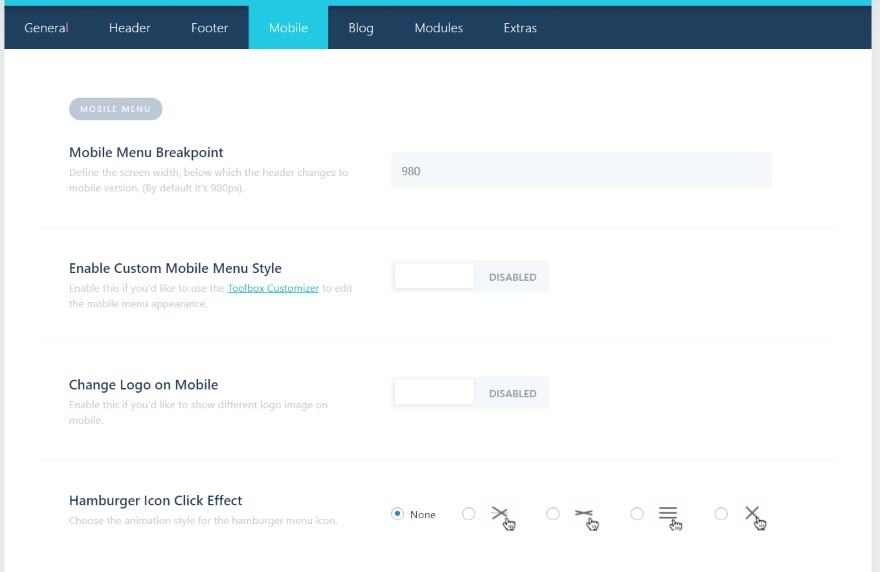Click the X-with-middle-line hamburger effect icon

pos(503,517)
